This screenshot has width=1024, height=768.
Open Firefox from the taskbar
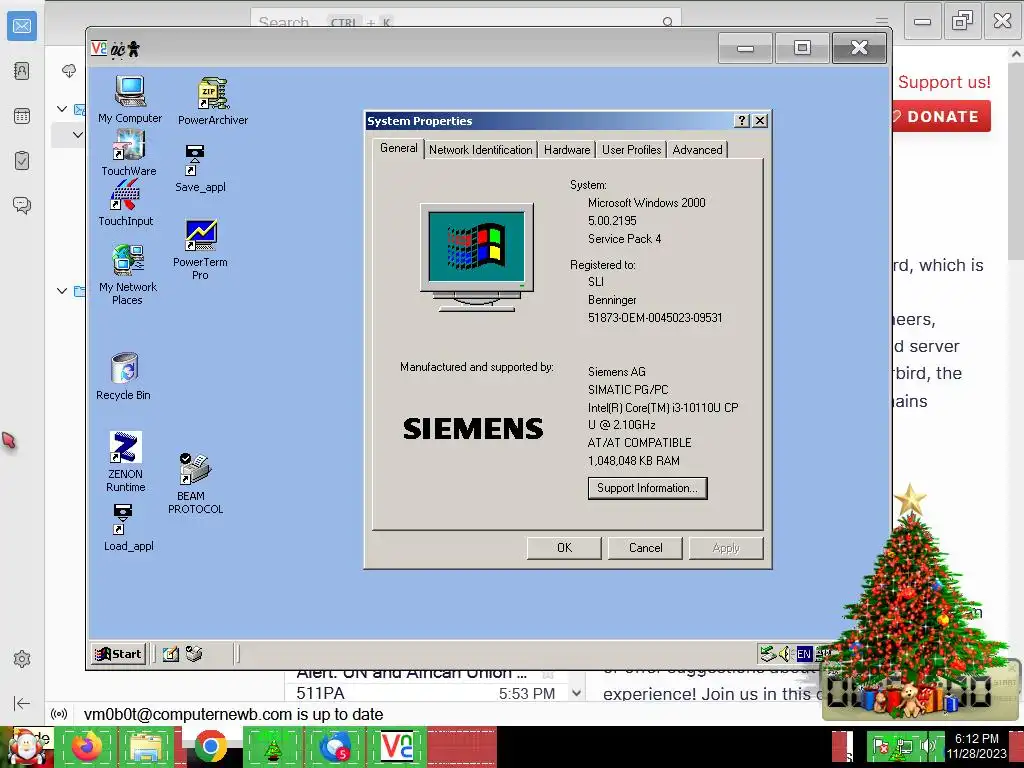coord(86,747)
